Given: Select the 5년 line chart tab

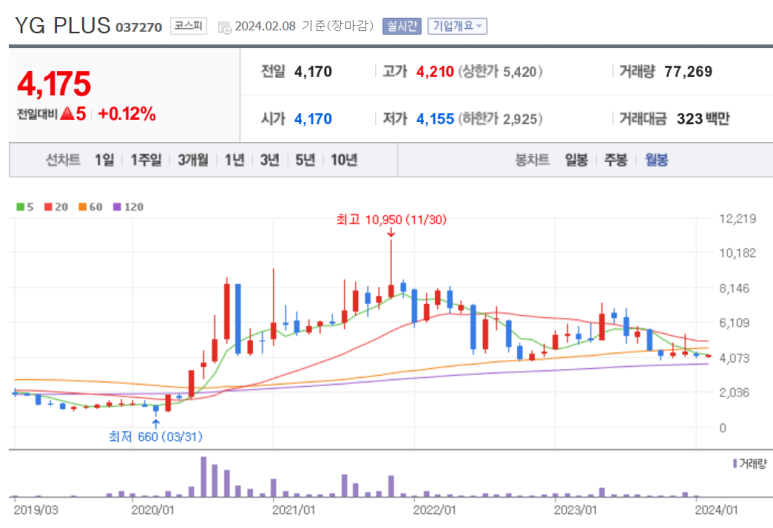Looking at the screenshot, I should point(305,160).
